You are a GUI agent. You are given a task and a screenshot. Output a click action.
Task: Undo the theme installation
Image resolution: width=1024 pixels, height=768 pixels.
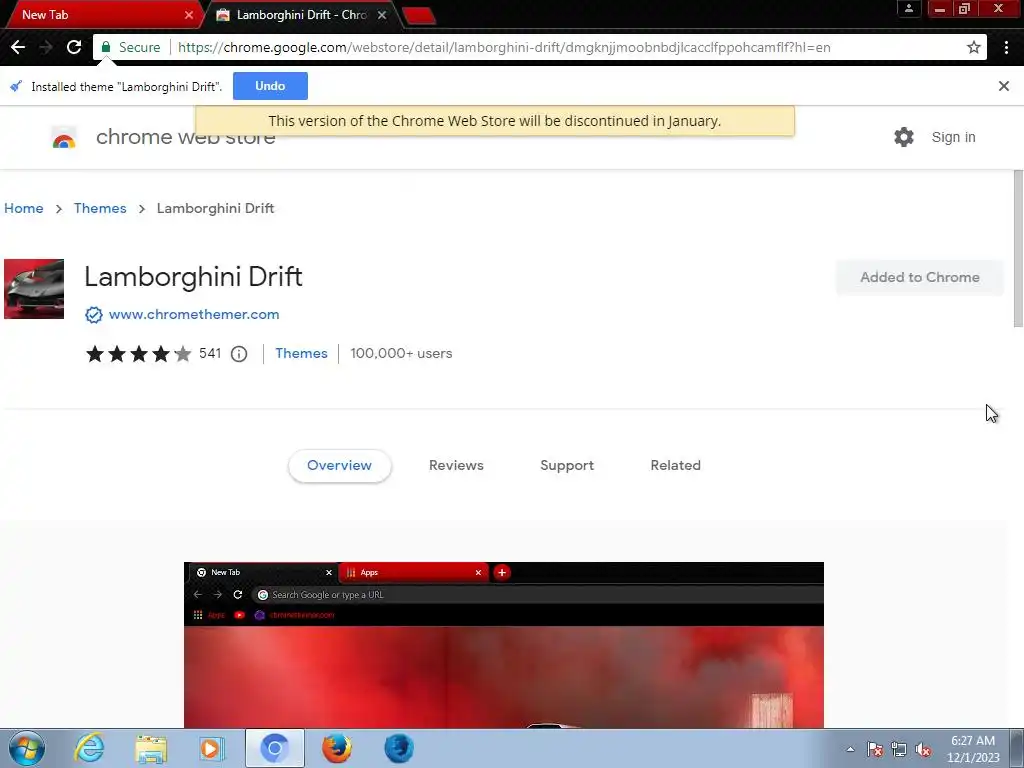tap(270, 86)
